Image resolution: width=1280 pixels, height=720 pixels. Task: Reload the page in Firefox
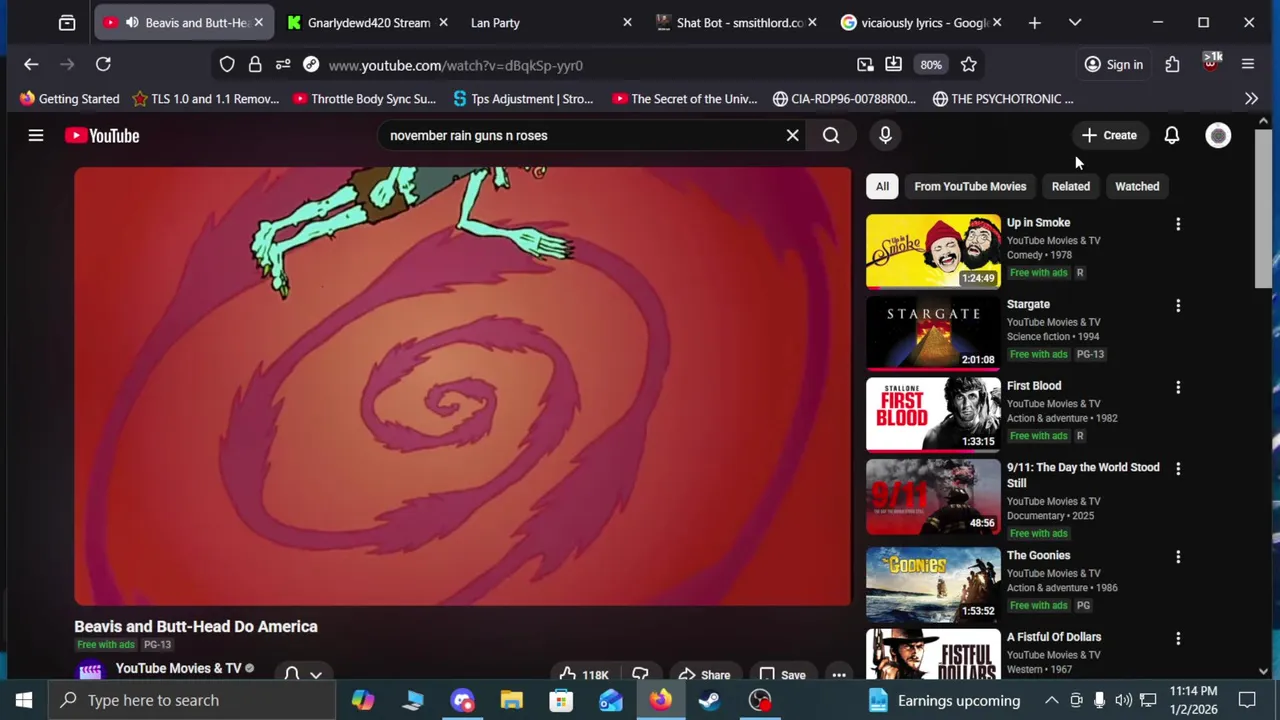[103, 64]
